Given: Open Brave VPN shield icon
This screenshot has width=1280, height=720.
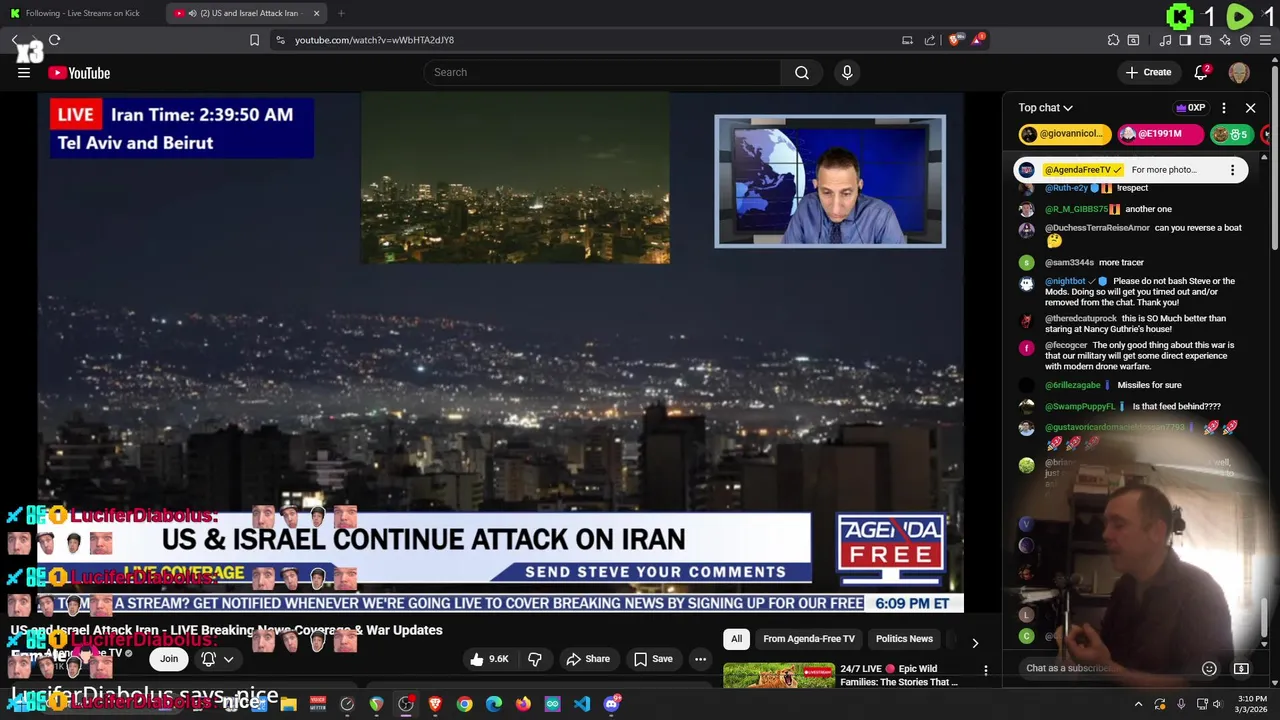Looking at the screenshot, I should 1245,40.
